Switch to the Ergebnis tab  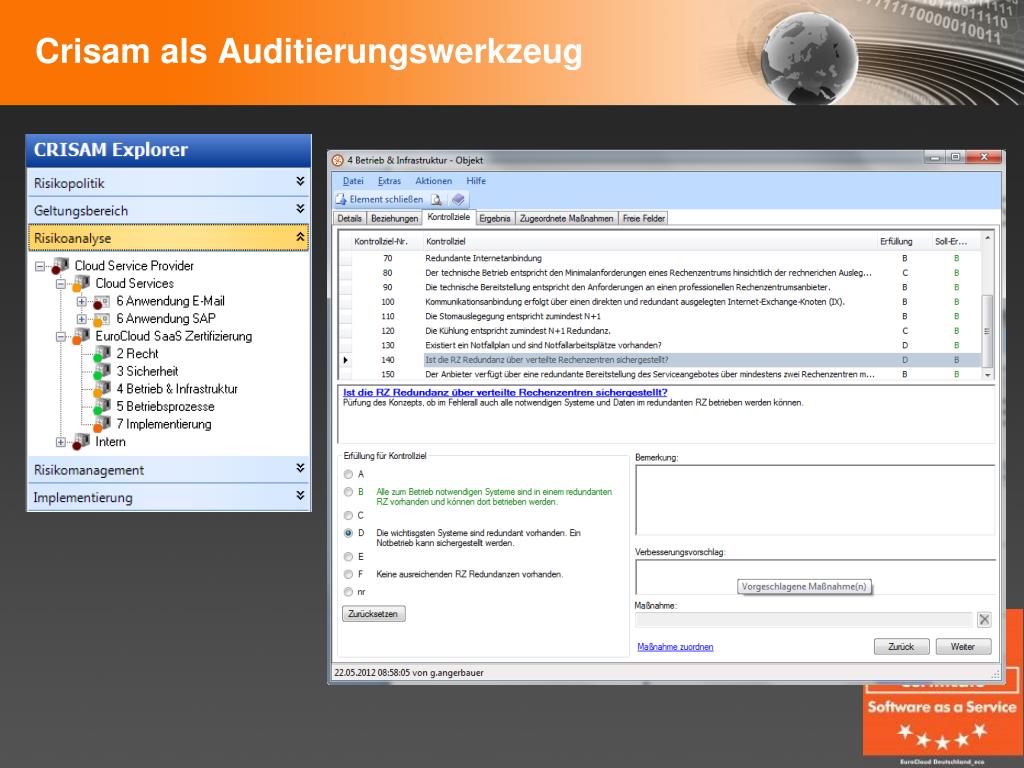point(495,218)
